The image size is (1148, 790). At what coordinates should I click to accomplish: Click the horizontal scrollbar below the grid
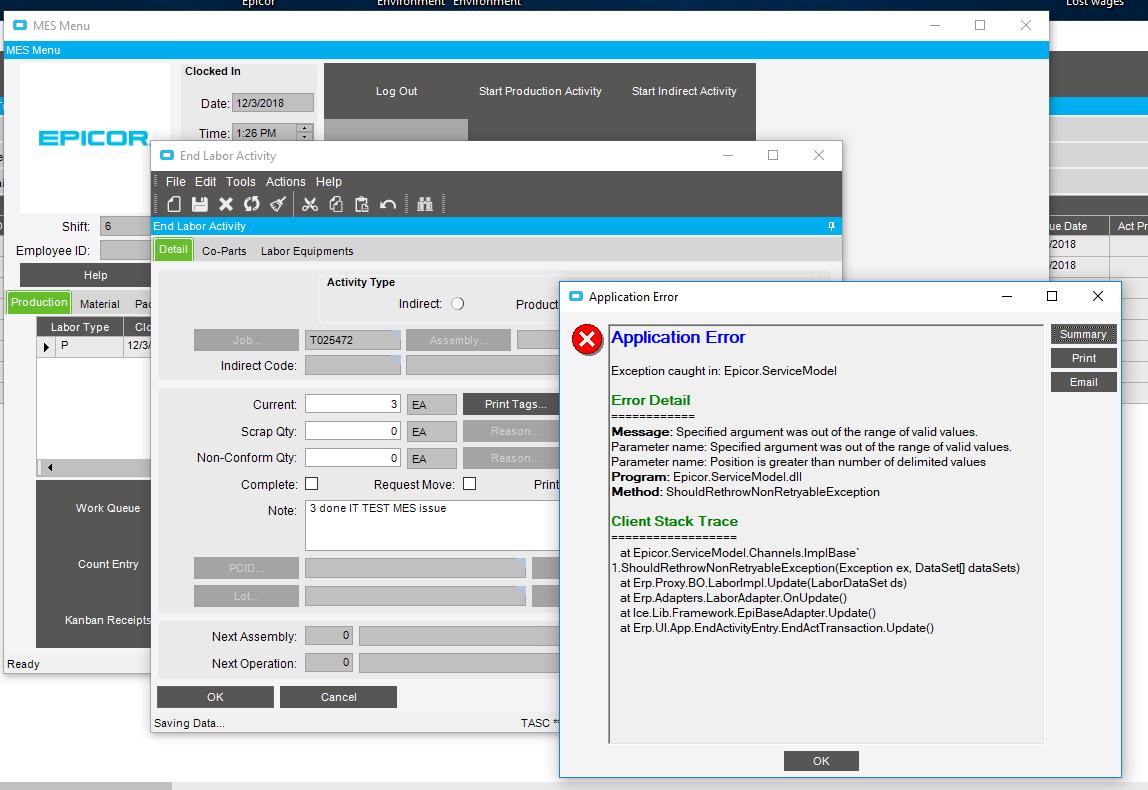93,467
